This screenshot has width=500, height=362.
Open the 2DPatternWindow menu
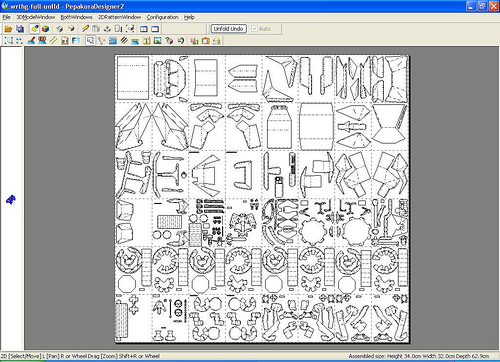click(x=119, y=17)
